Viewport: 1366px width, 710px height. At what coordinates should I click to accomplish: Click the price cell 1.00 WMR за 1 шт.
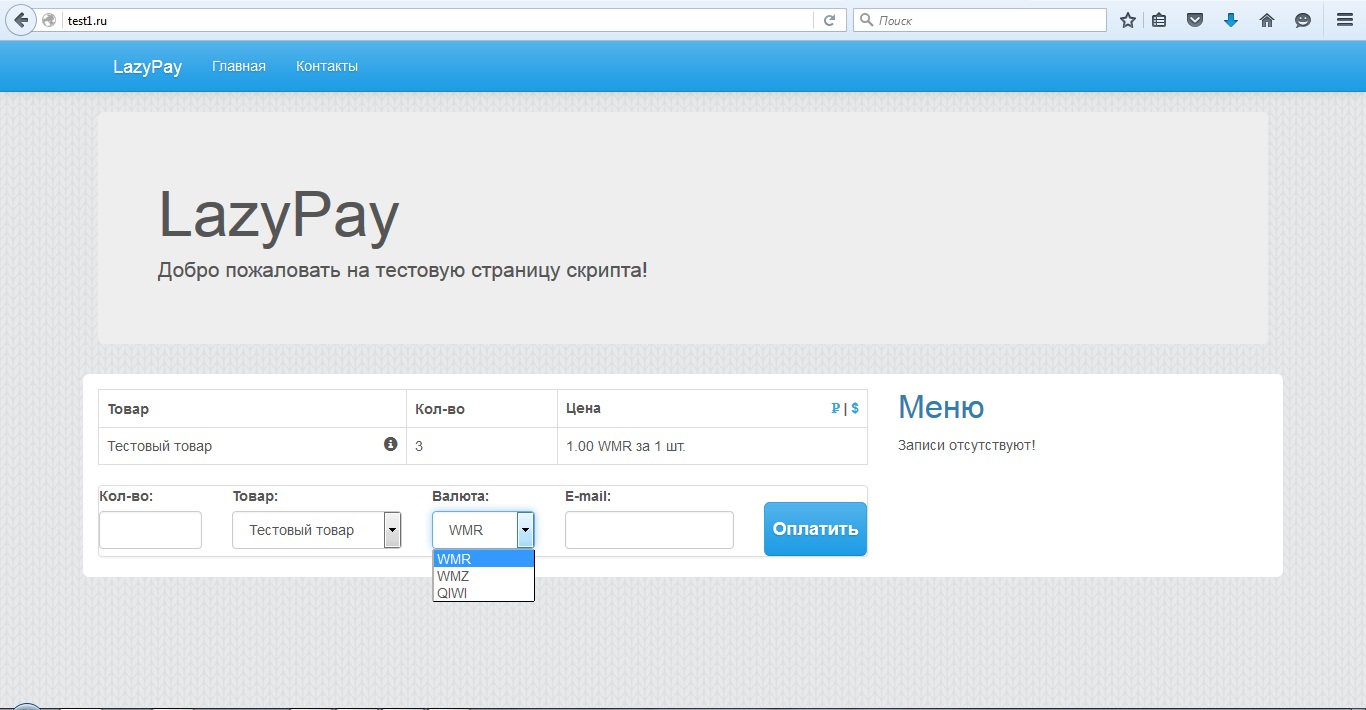pyautogui.click(x=712, y=446)
